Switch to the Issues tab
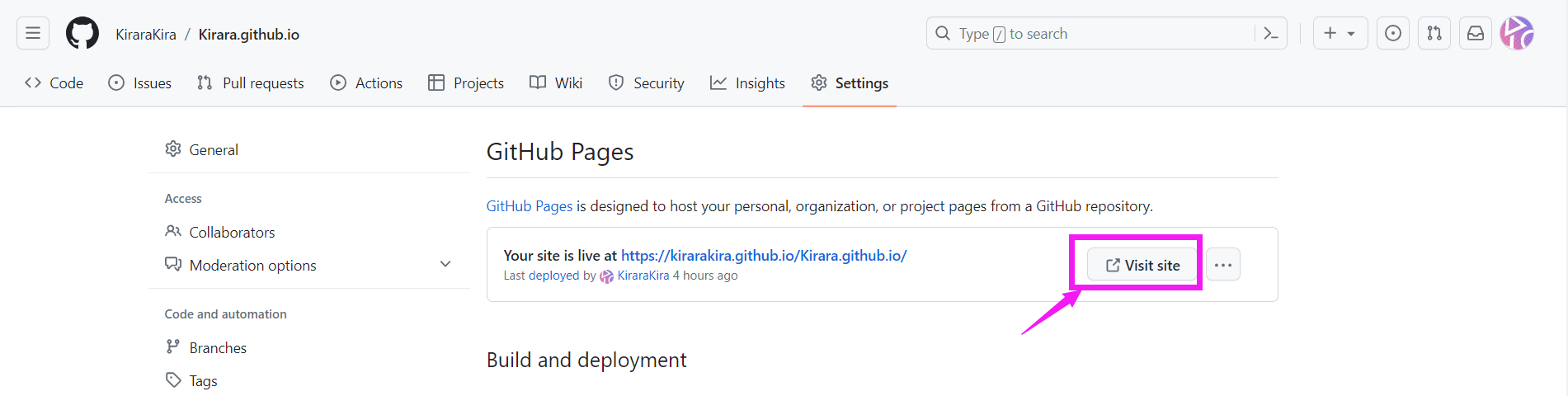Image resolution: width=1568 pixels, height=396 pixels. (x=140, y=82)
